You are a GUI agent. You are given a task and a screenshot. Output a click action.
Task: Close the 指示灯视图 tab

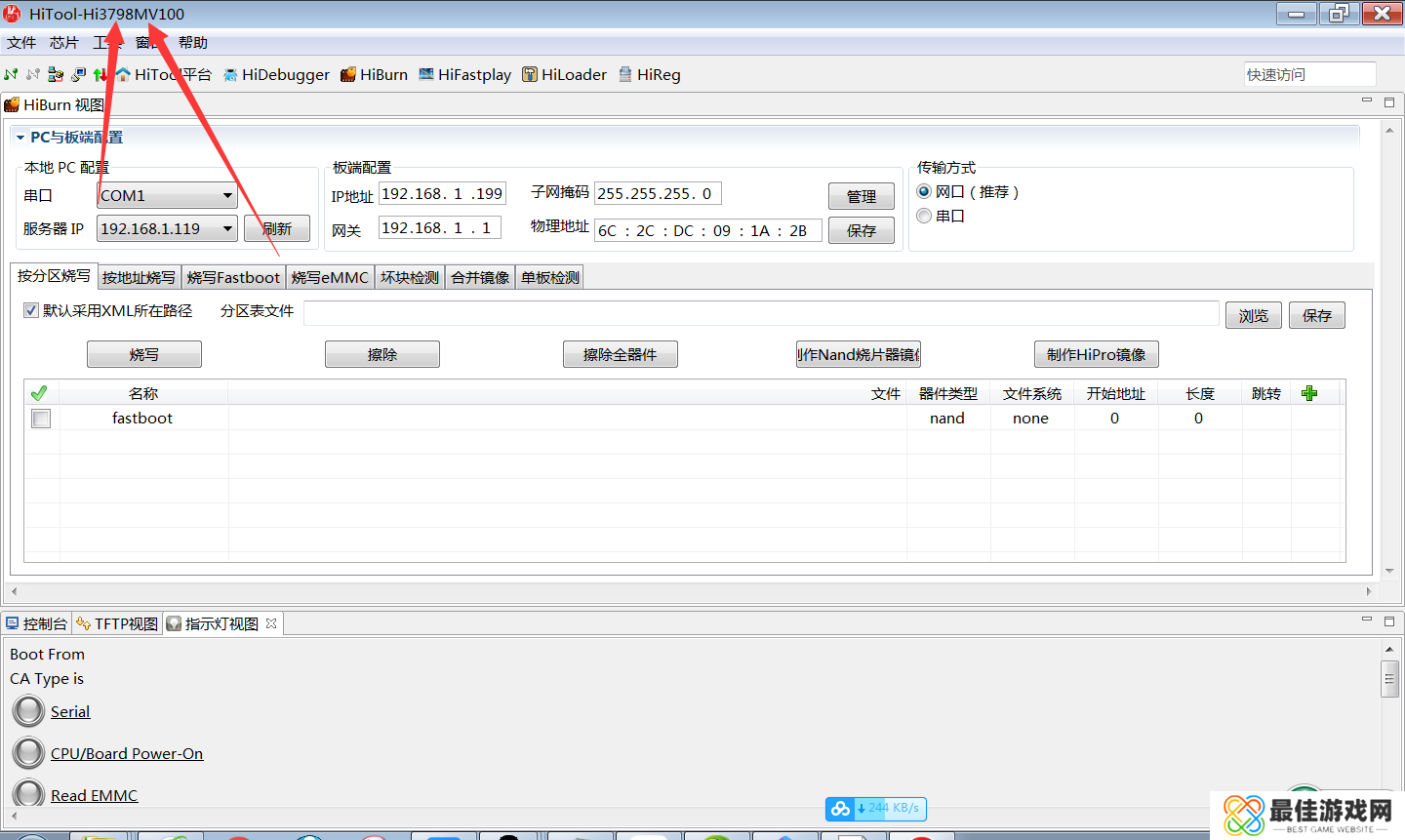tap(271, 623)
